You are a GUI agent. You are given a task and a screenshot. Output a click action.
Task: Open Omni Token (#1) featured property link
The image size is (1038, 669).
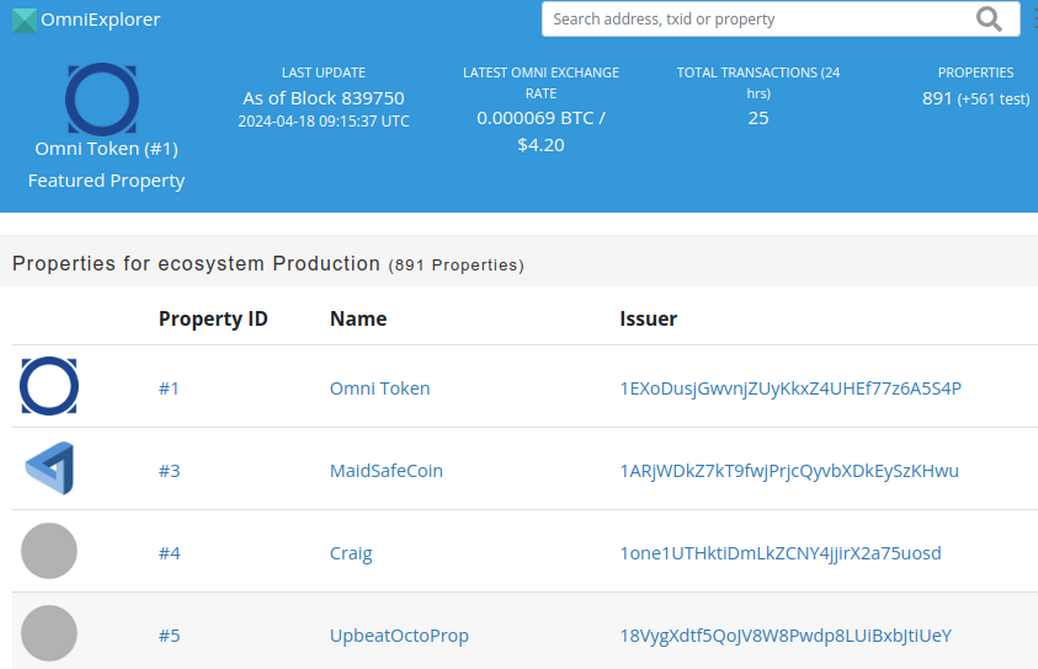pos(107,148)
